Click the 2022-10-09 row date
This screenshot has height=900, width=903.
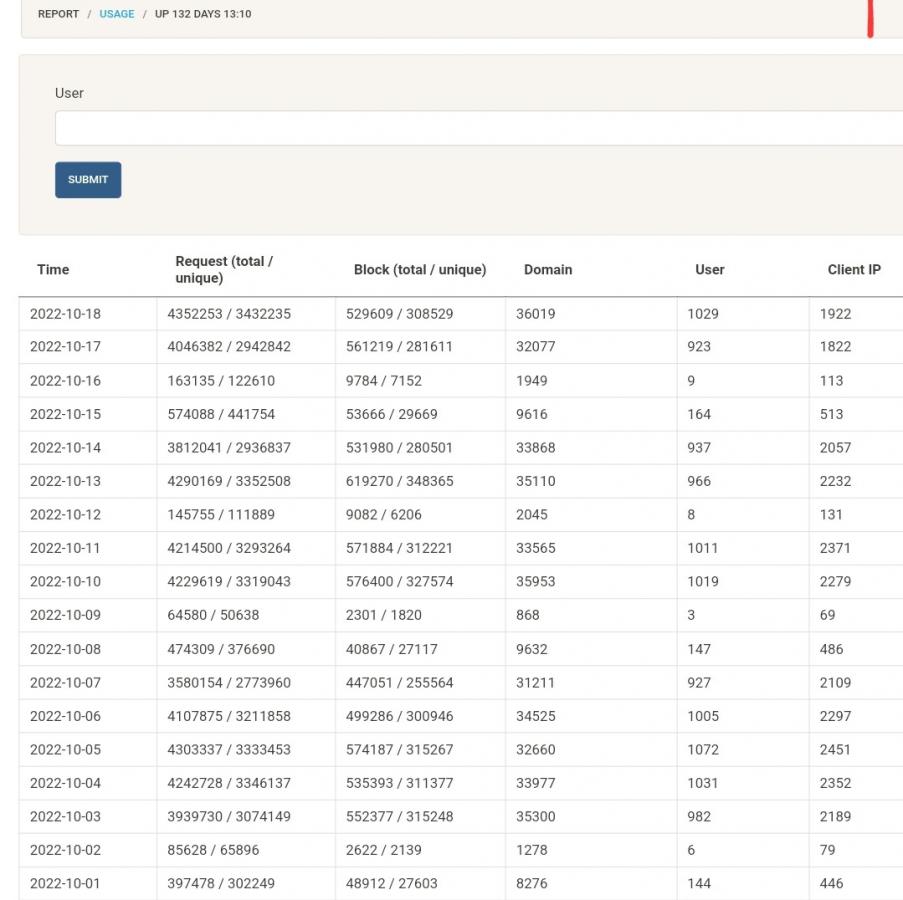pyautogui.click(x=65, y=615)
